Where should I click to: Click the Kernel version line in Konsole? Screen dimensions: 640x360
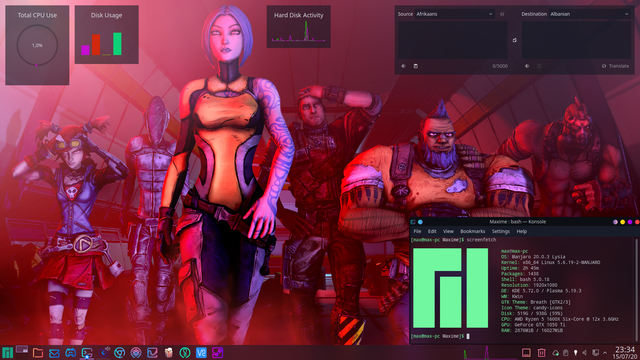(550, 262)
